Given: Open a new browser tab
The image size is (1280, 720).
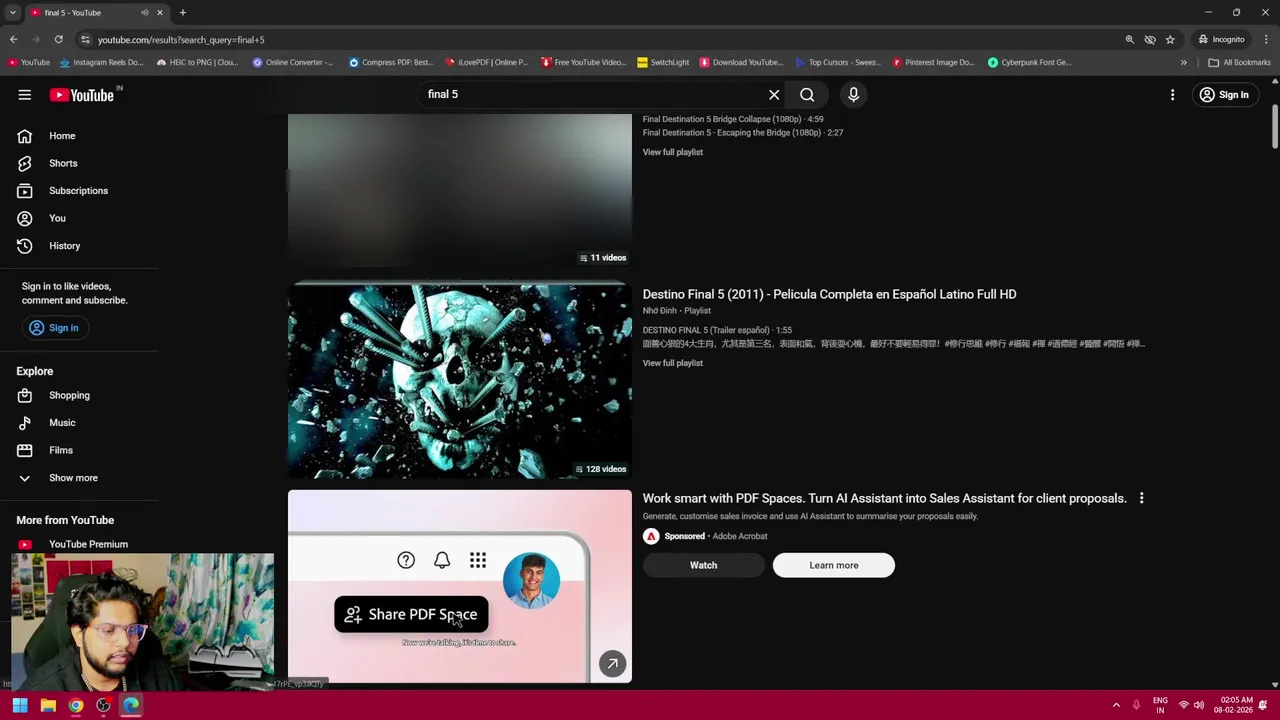Looking at the screenshot, I should point(182,13).
